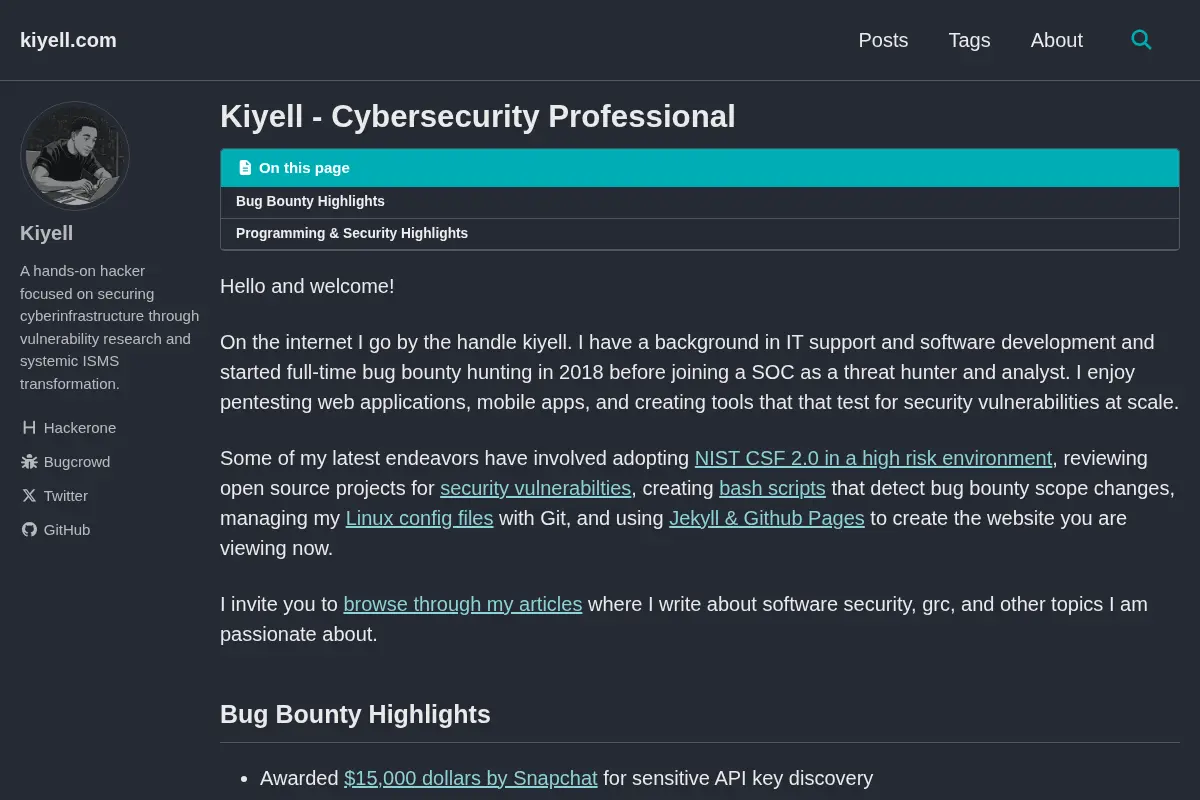Click the GitHub octocat icon
Viewport: 1200px width, 800px height.
coord(29,530)
